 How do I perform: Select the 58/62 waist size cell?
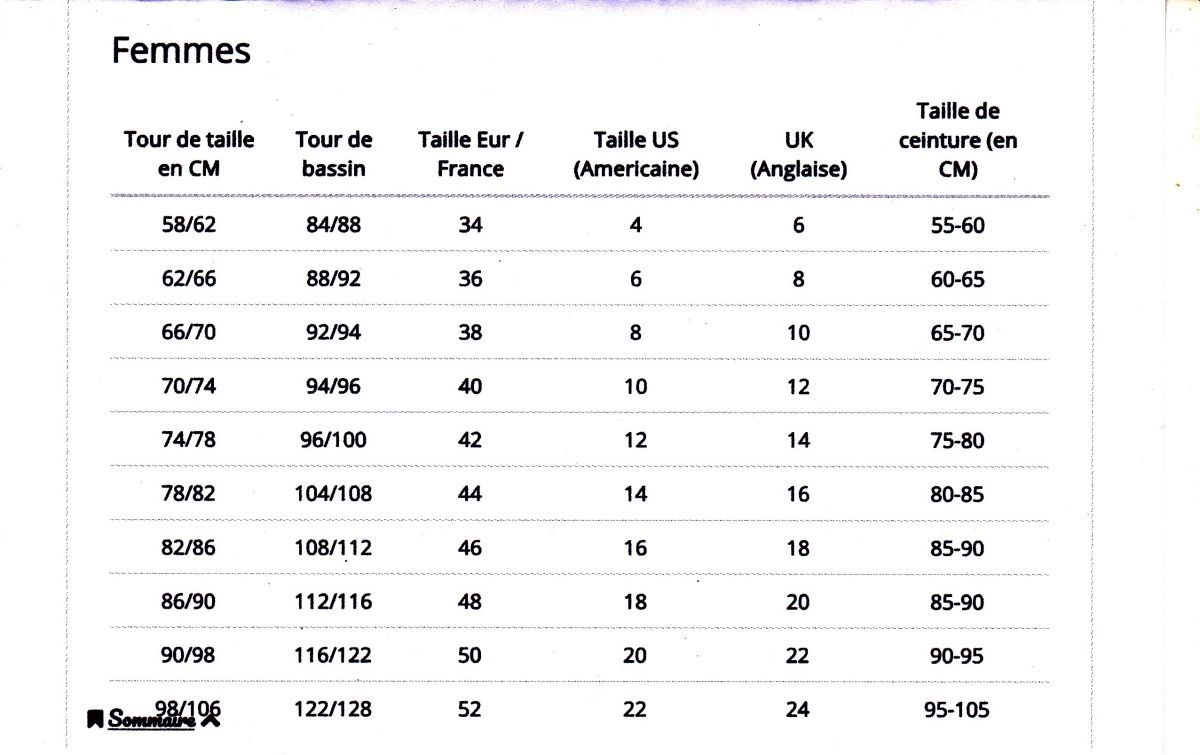click(189, 225)
